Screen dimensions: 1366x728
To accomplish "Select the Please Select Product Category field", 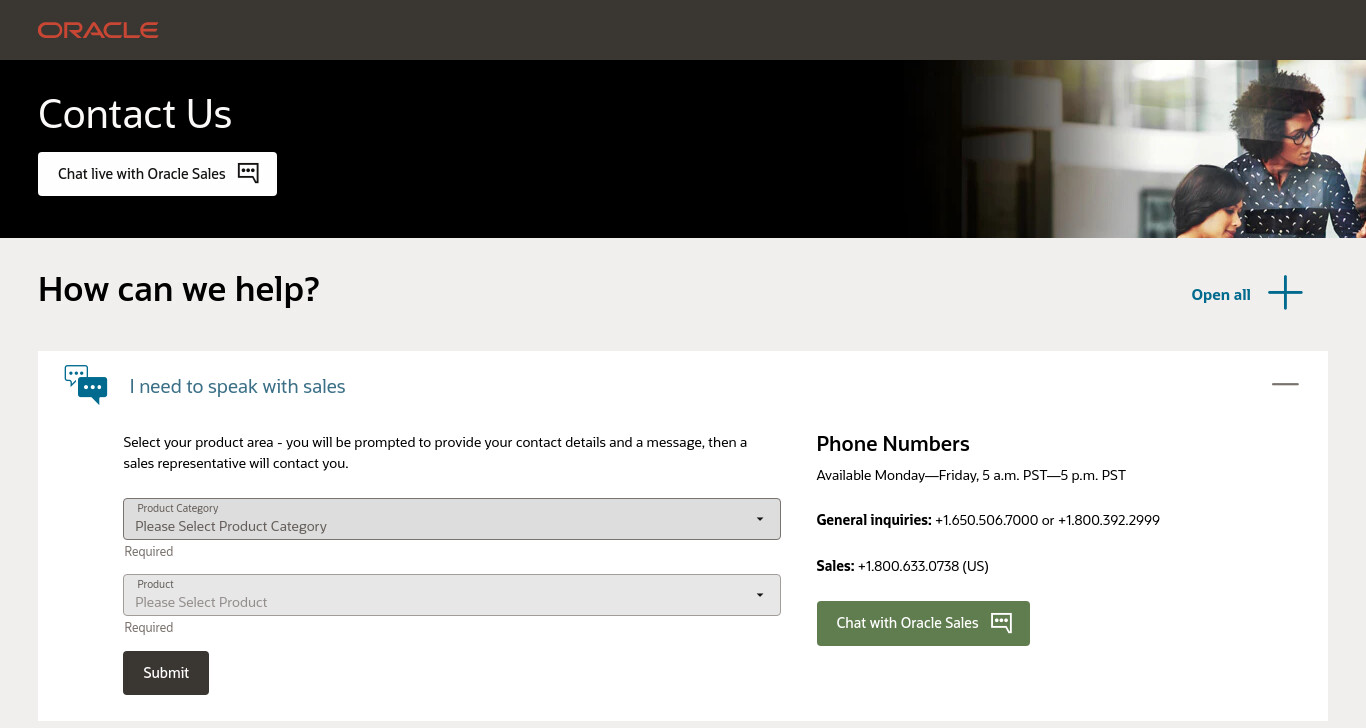I will pyautogui.click(x=452, y=519).
